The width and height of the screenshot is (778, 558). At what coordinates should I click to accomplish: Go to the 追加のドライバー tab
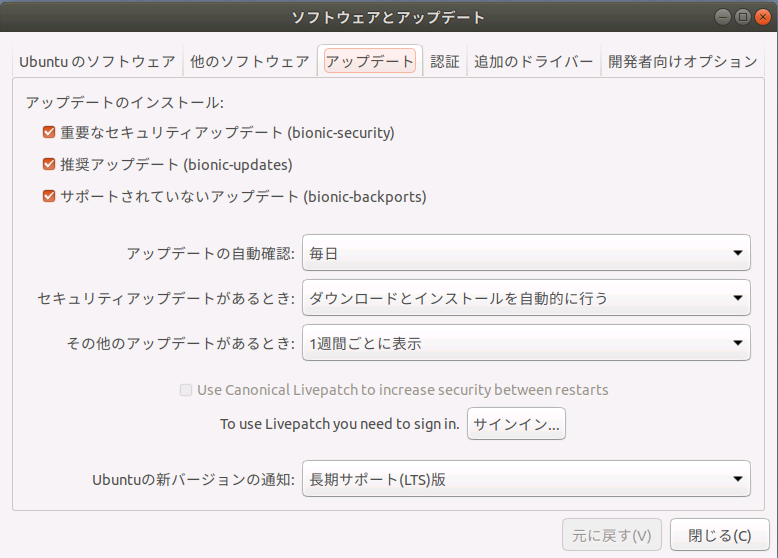click(533, 62)
